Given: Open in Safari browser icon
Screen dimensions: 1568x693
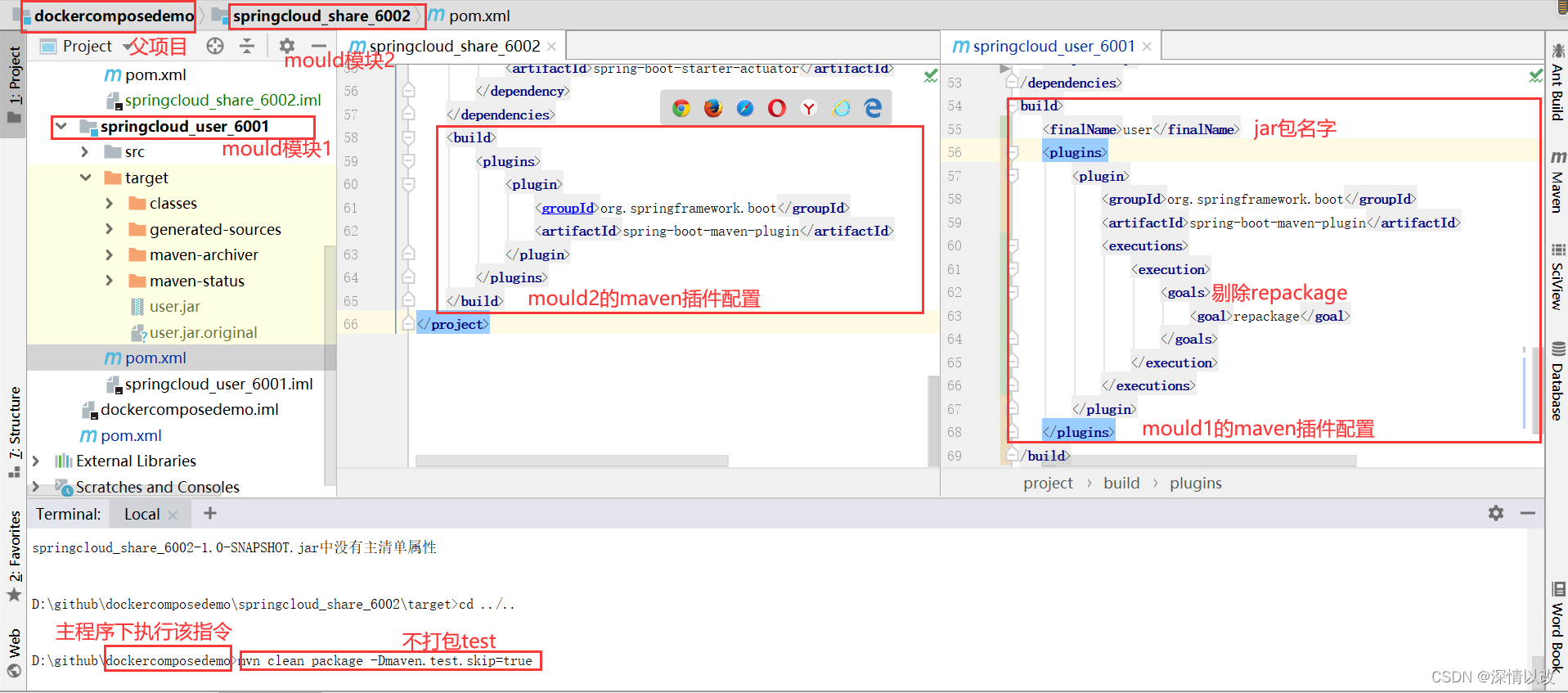Looking at the screenshot, I should [x=745, y=108].
